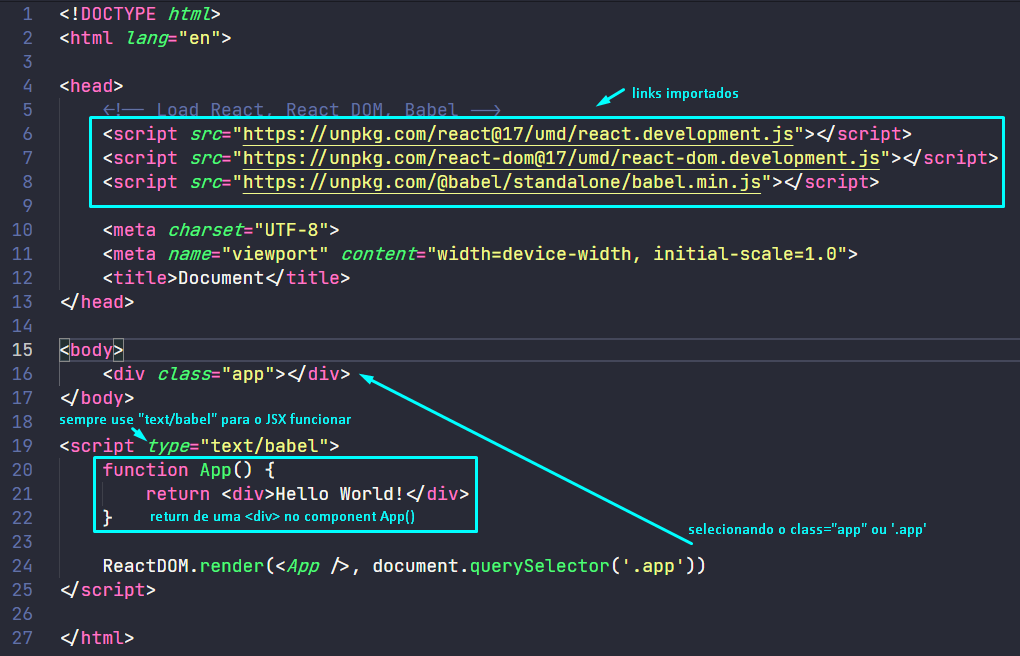
Task: Click the 'selecionando o class' annotation
Action: click(808, 530)
